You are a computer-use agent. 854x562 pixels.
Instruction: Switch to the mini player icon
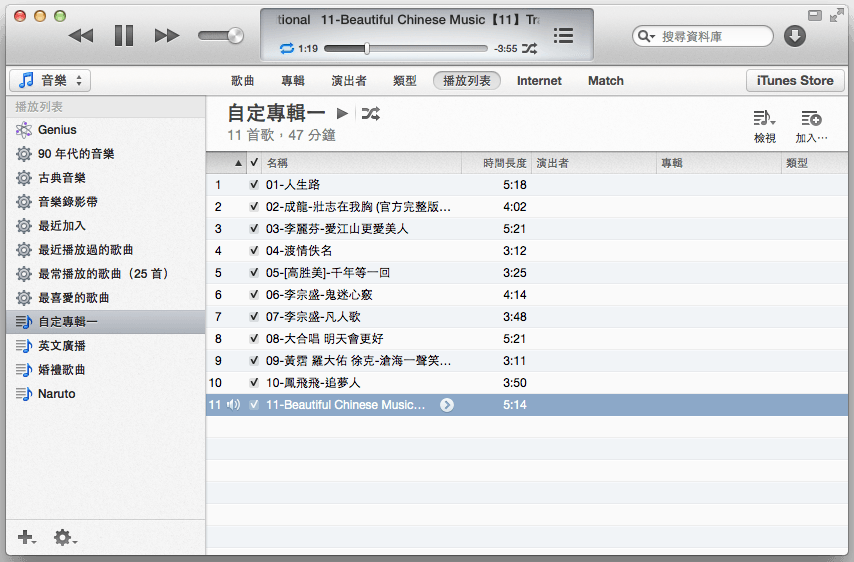815,15
